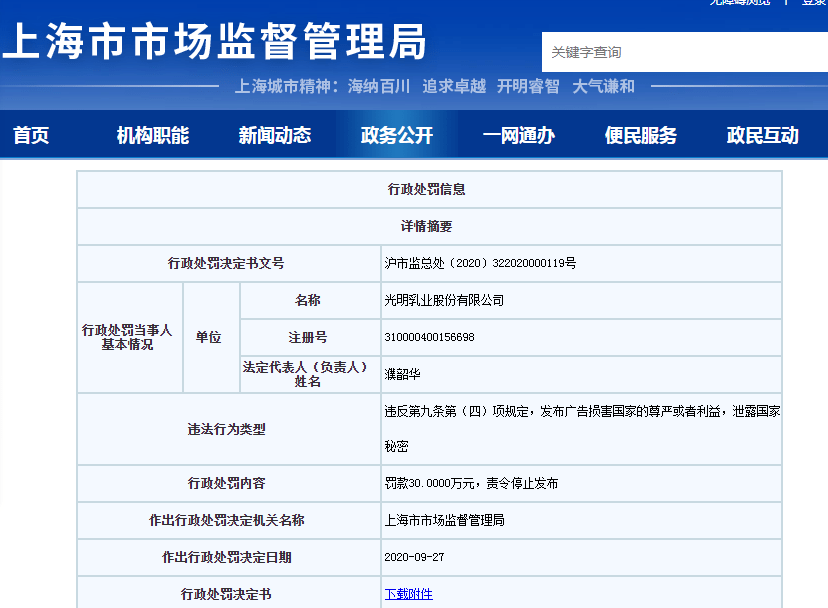Click the 上海市市场监督管理局 site title
Screen dimensions: 828x608
pyautogui.click(x=214, y=41)
